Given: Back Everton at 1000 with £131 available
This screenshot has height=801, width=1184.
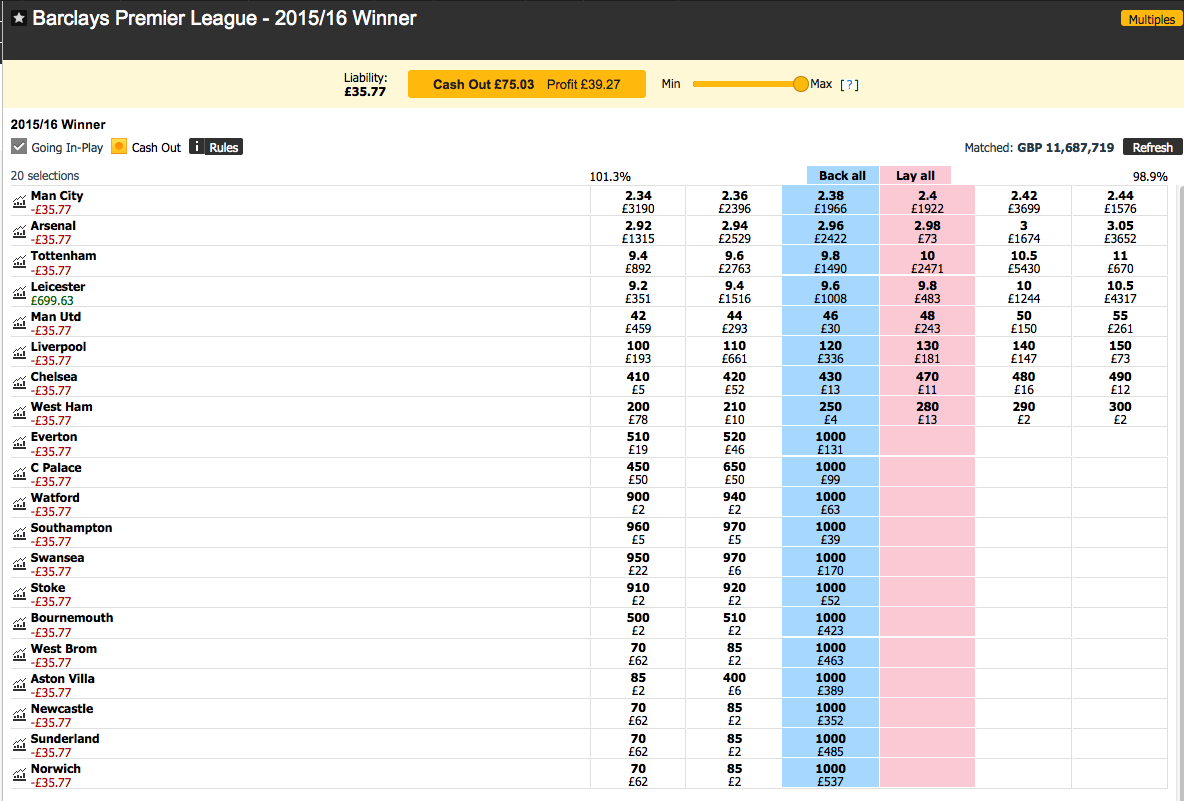Looking at the screenshot, I should (x=830, y=443).
